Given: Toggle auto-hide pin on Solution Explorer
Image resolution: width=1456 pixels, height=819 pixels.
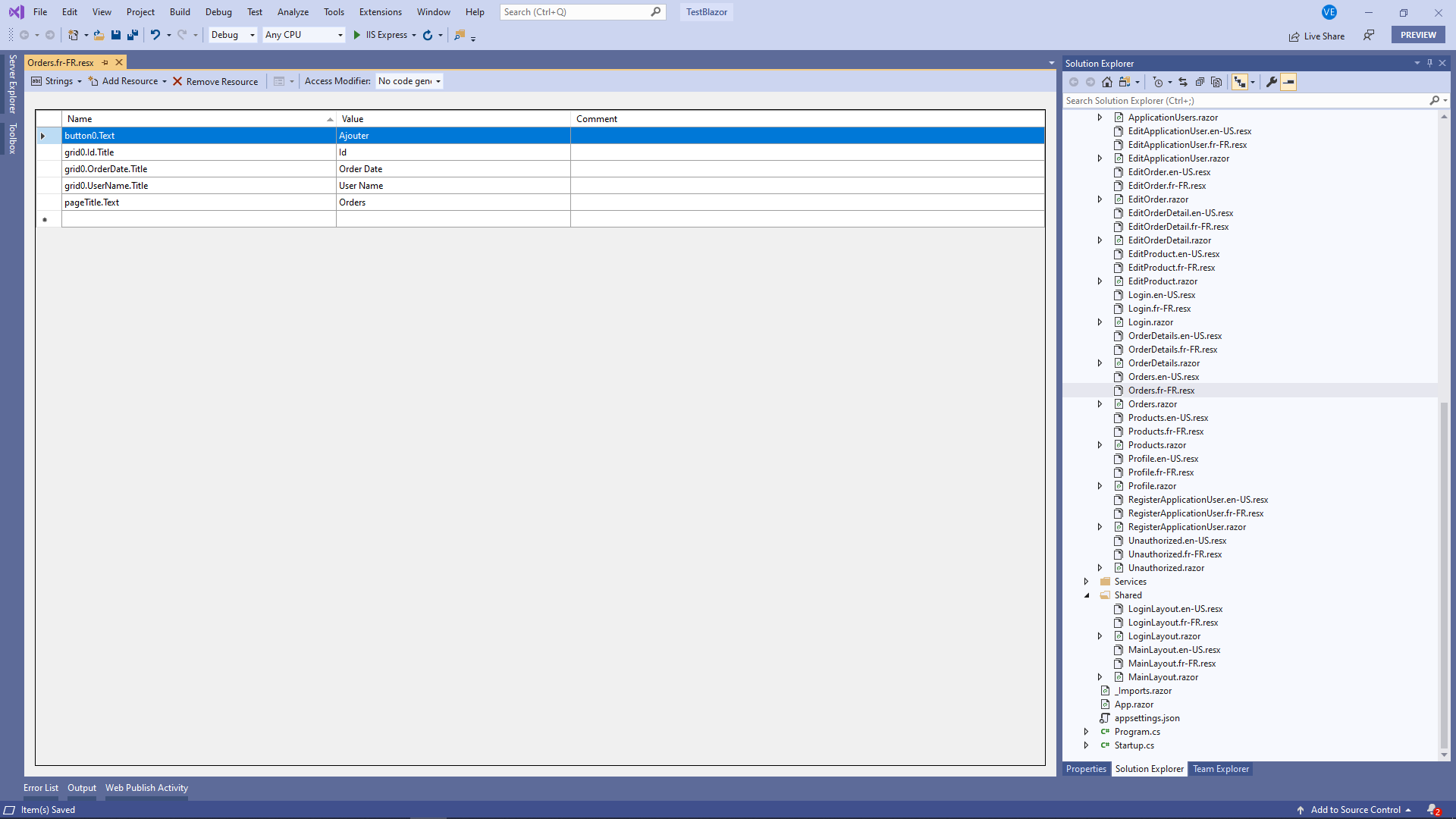Looking at the screenshot, I should click(x=1429, y=63).
